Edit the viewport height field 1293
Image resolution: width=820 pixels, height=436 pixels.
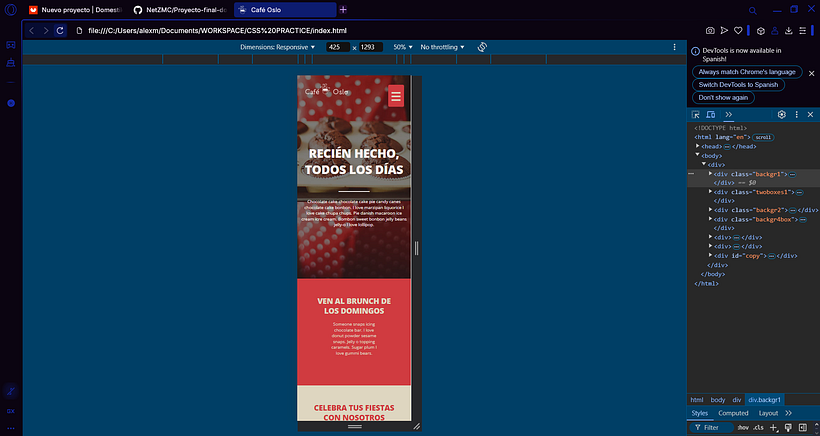[371, 47]
